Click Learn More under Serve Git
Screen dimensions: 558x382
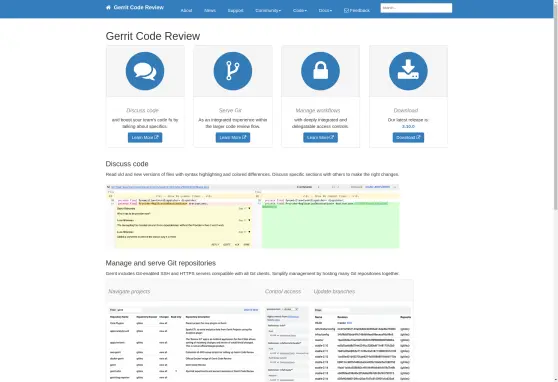(233, 137)
